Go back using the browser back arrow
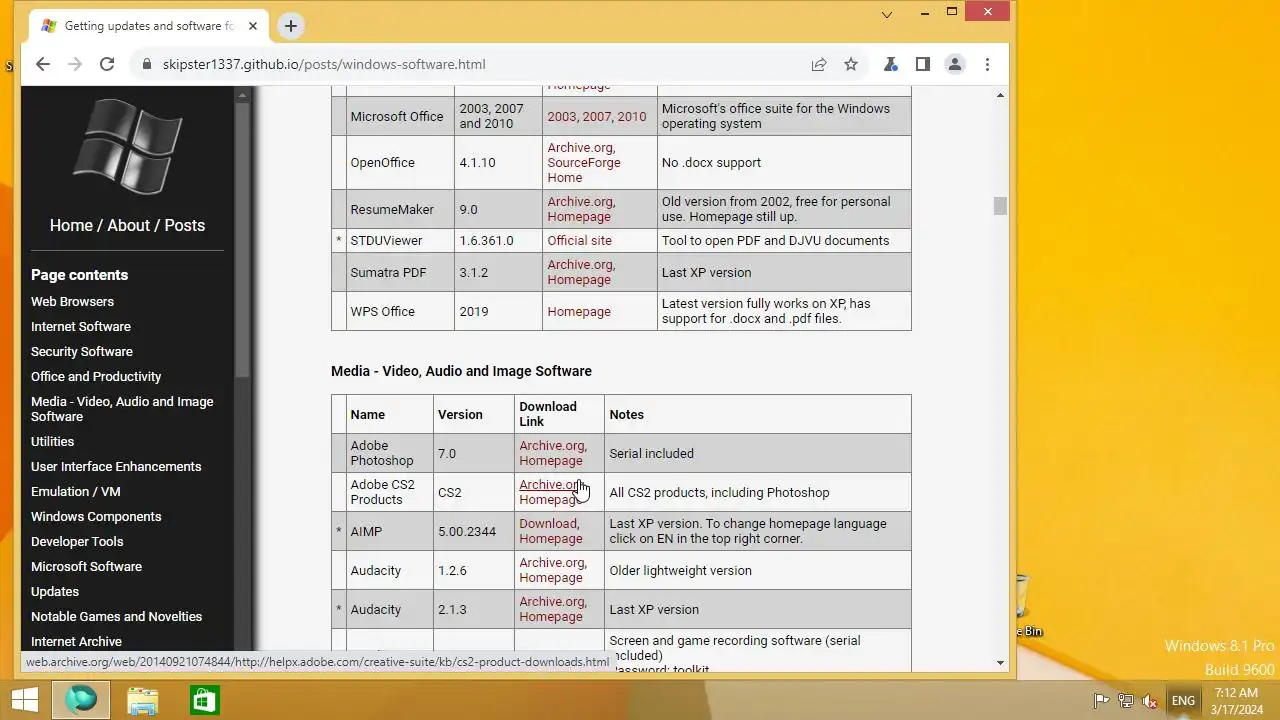The height and width of the screenshot is (720, 1280). coord(42,64)
